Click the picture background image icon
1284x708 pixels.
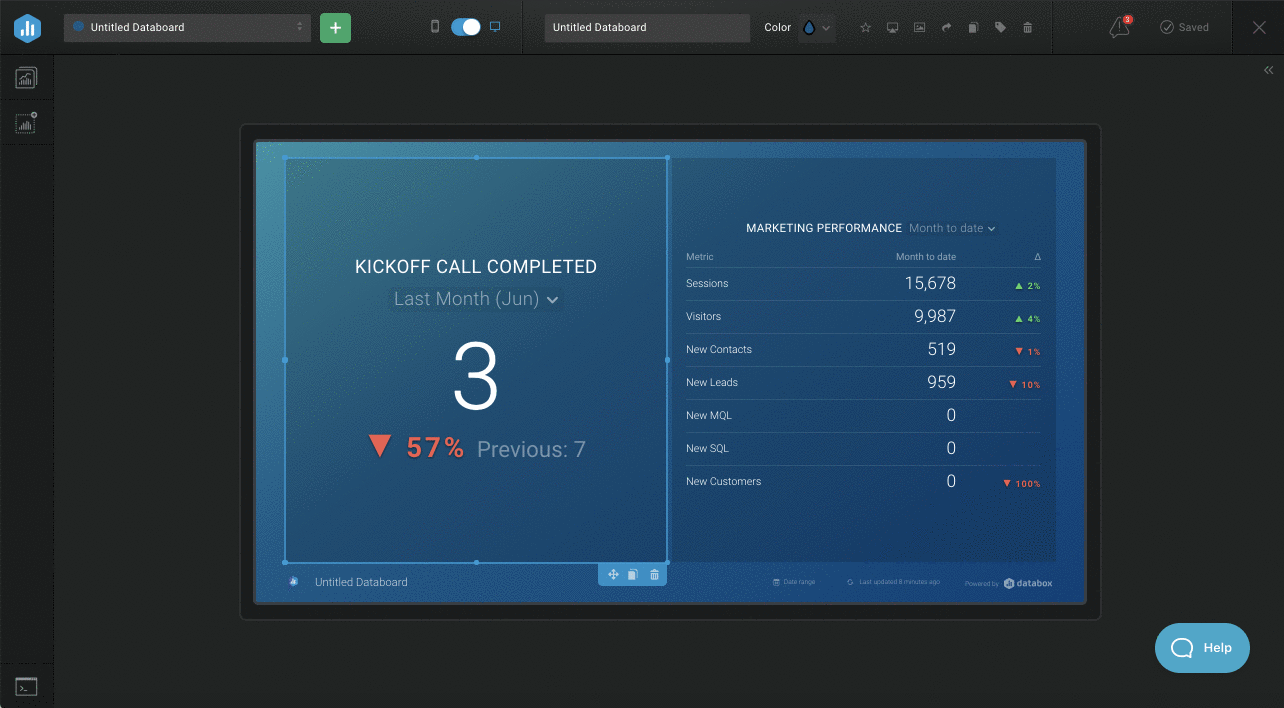point(919,28)
